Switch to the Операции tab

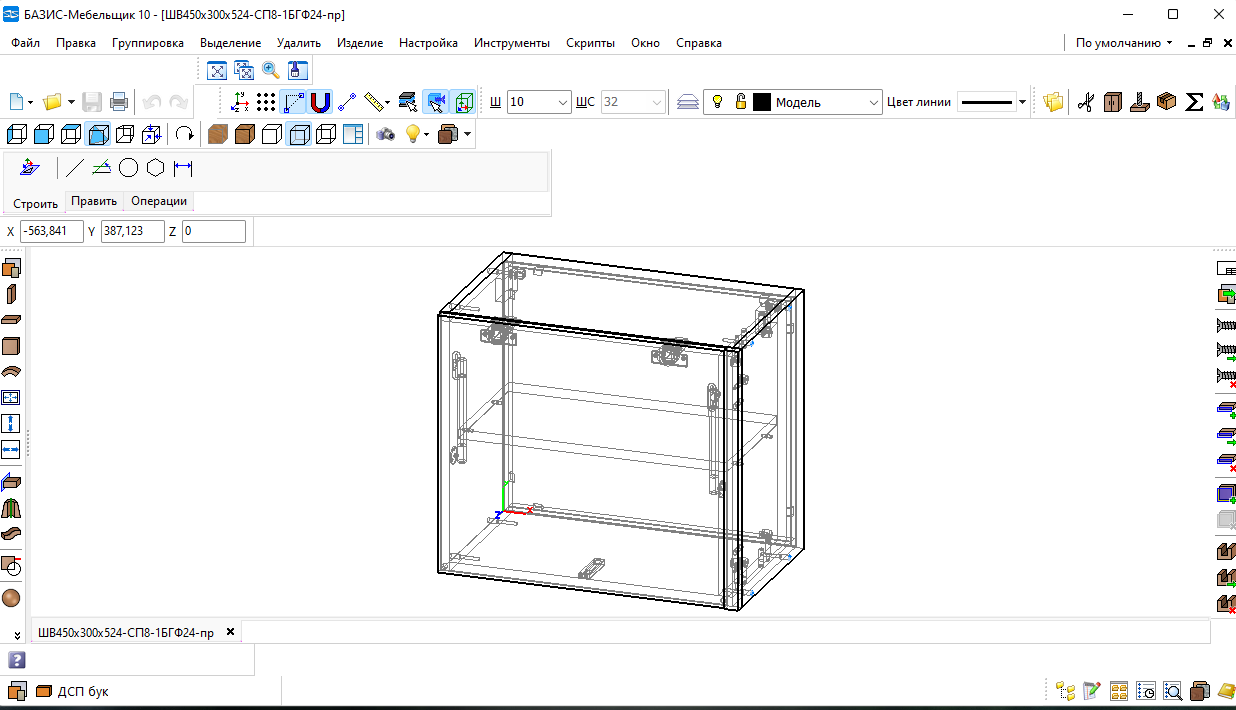(x=159, y=201)
